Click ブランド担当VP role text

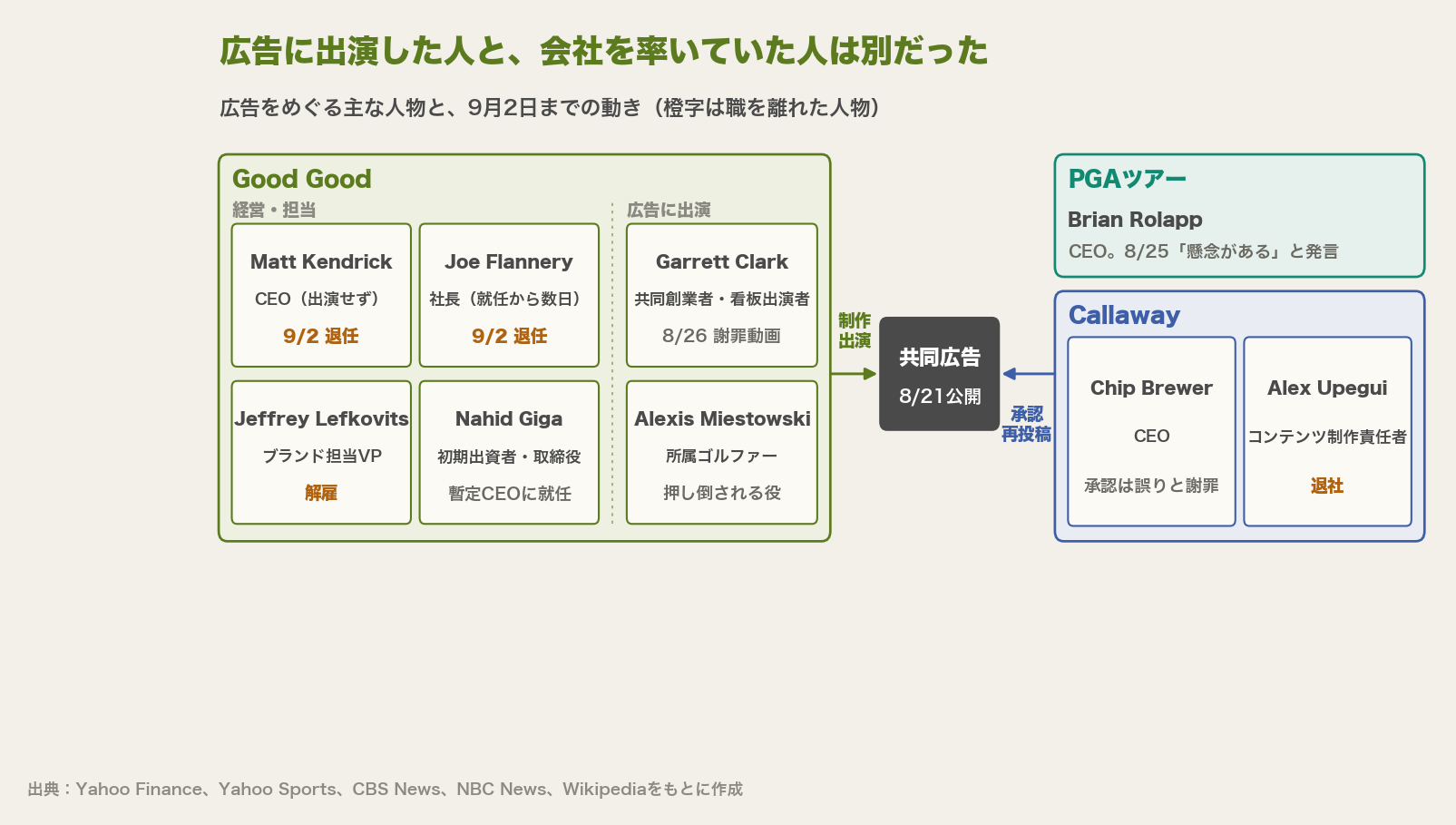pos(321,456)
